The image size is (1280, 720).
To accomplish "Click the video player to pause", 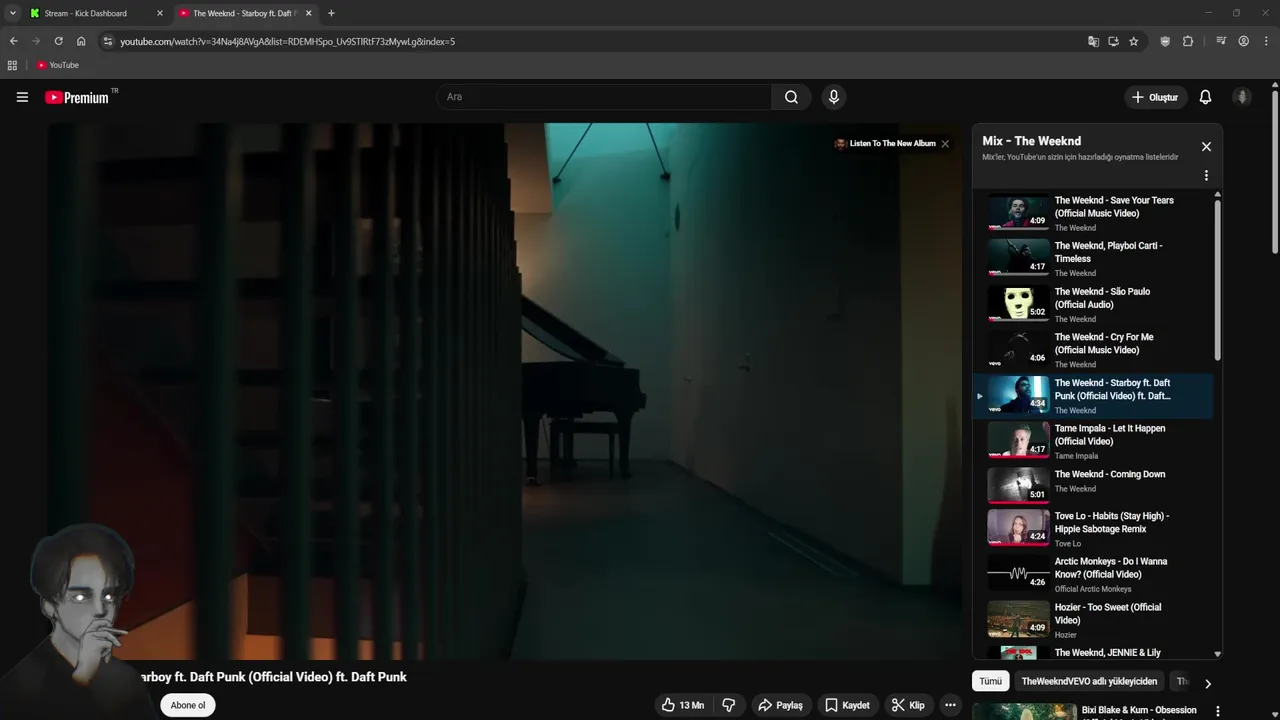I will 505,390.
